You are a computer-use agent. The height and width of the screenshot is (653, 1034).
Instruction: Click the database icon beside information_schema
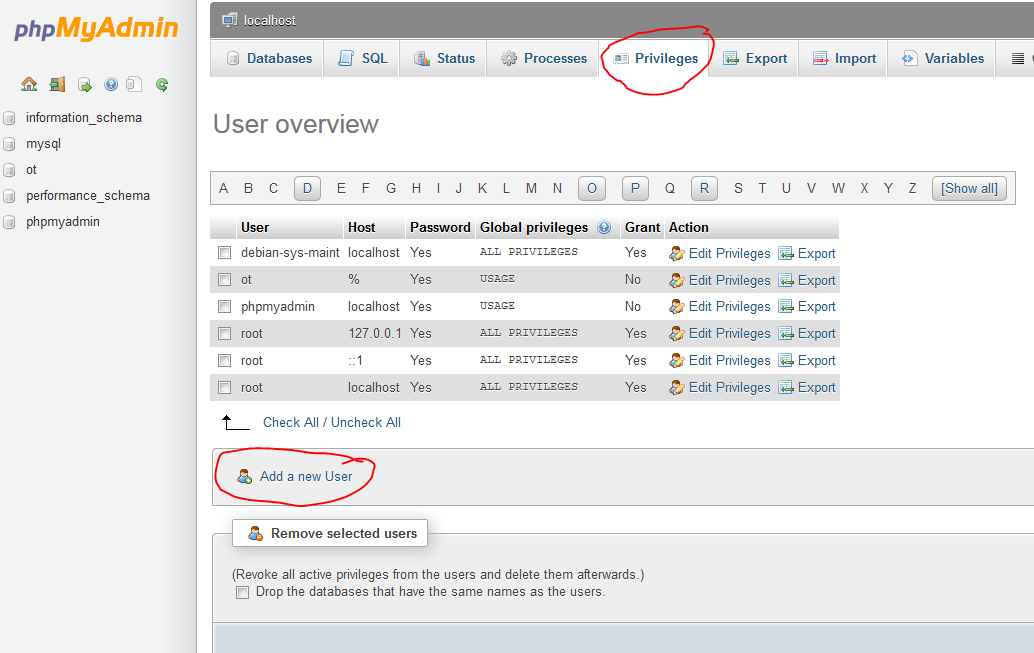[x=9, y=118]
